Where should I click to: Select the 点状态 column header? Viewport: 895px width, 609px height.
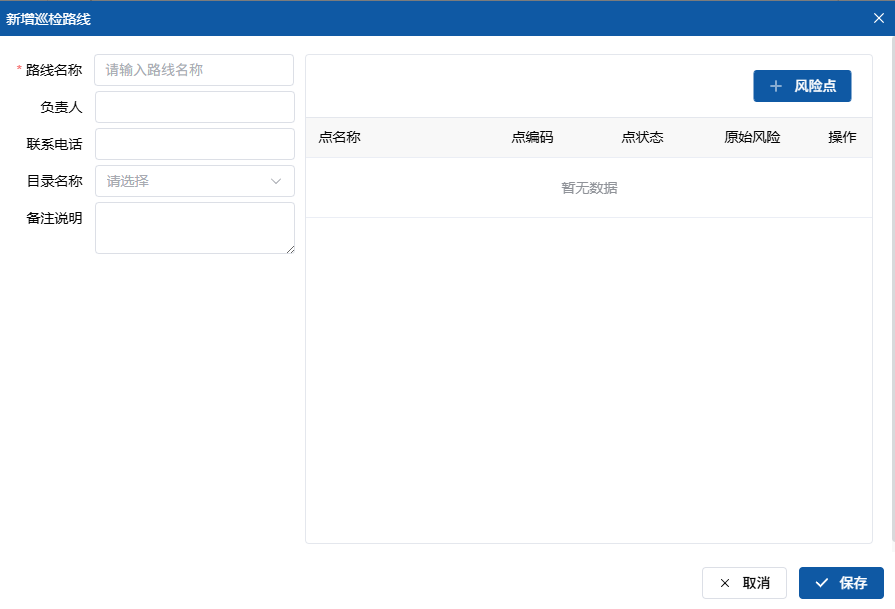[x=642, y=138]
